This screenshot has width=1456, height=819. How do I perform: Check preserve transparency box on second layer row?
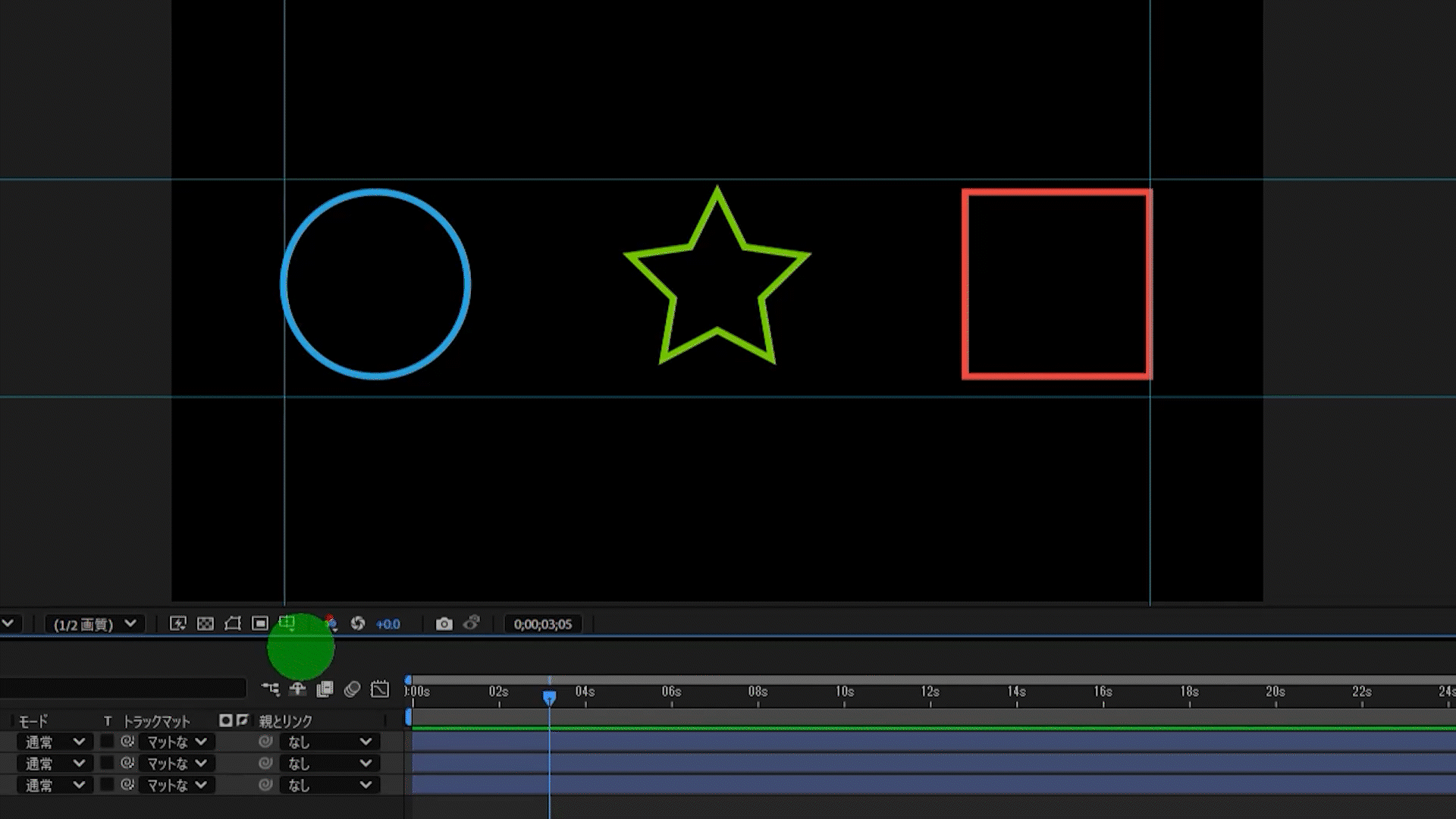click(x=107, y=762)
